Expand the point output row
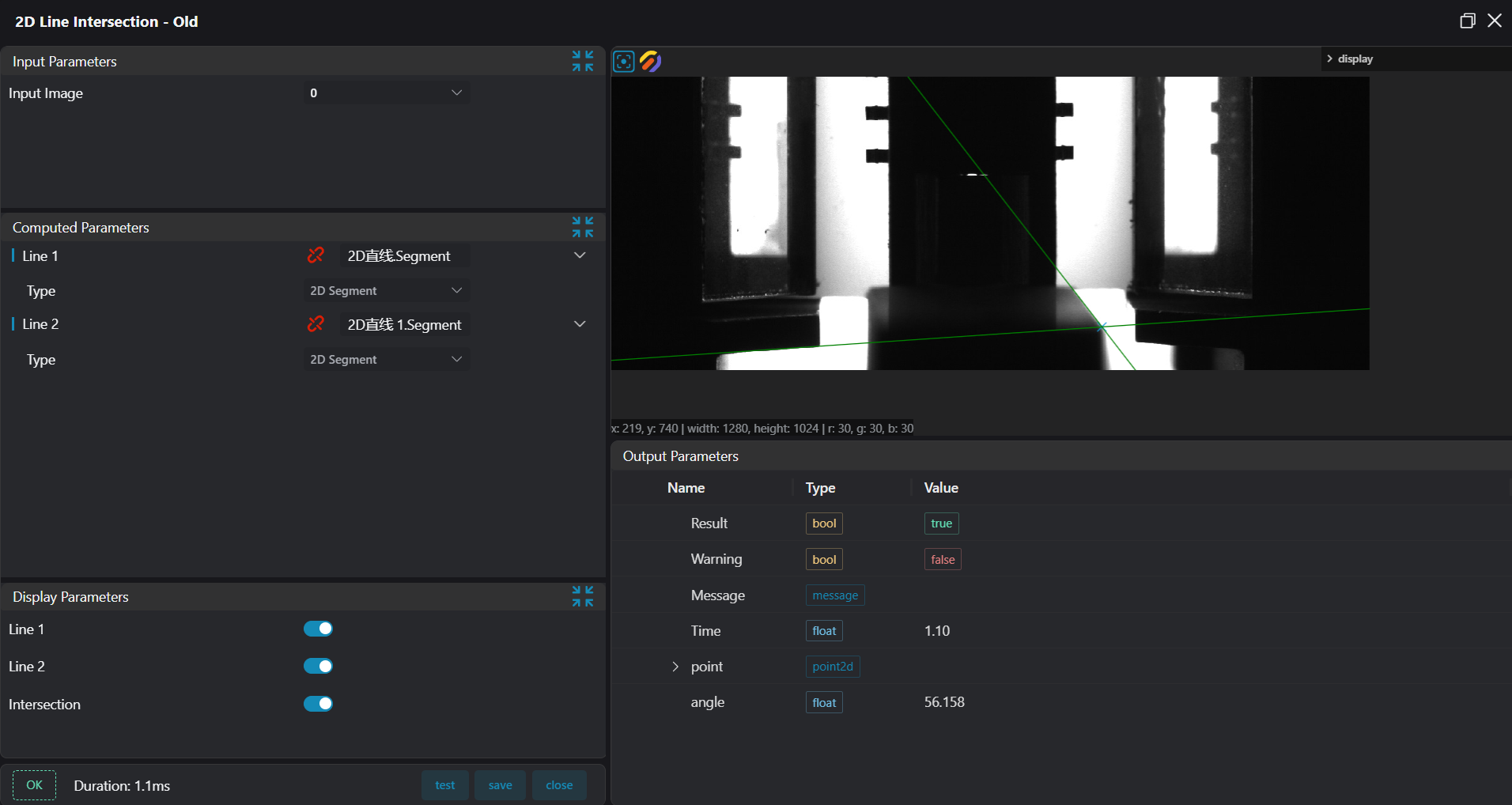 point(675,667)
